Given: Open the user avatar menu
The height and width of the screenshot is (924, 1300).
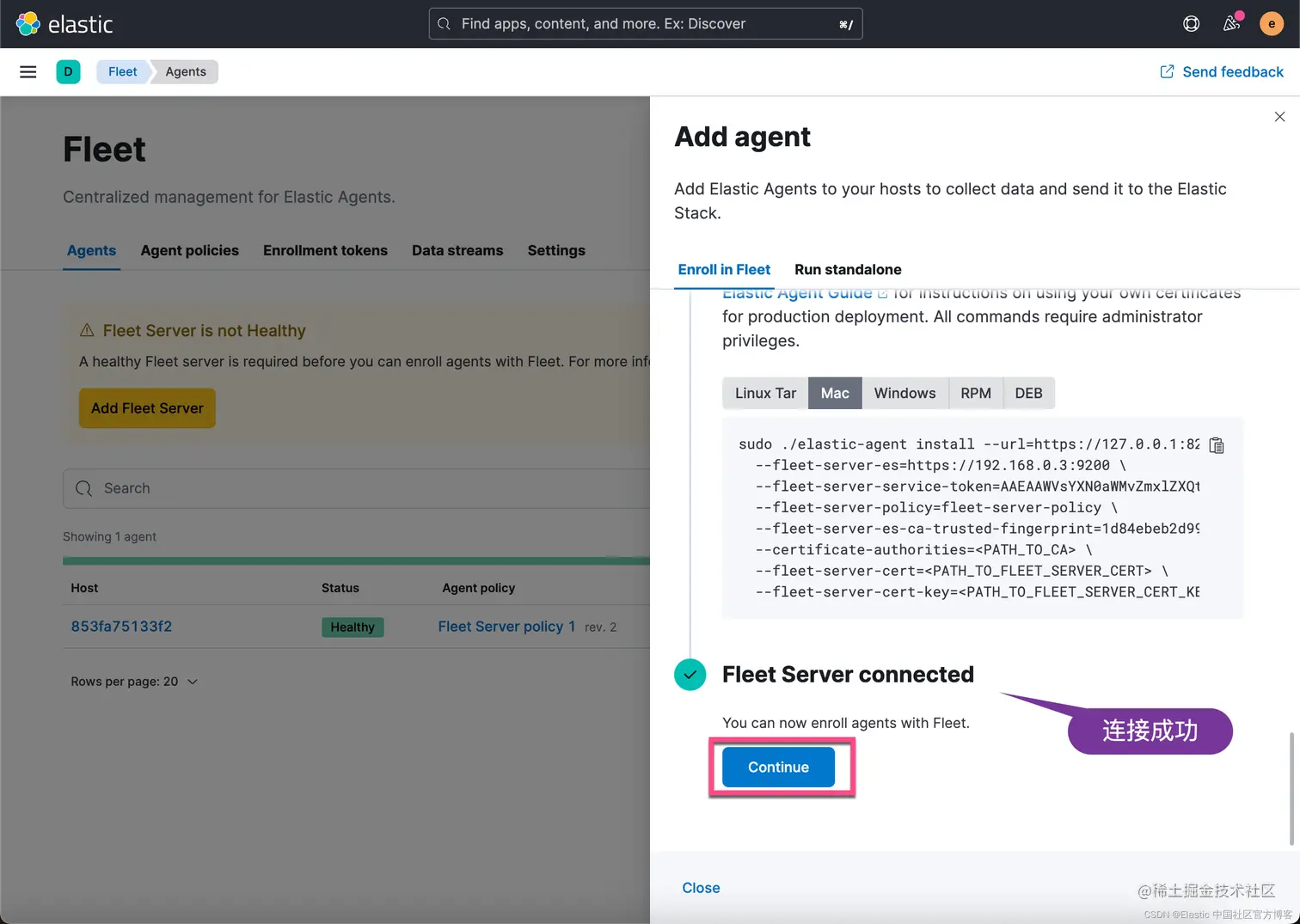Looking at the screenshot, I should (x=1272, y=24).
